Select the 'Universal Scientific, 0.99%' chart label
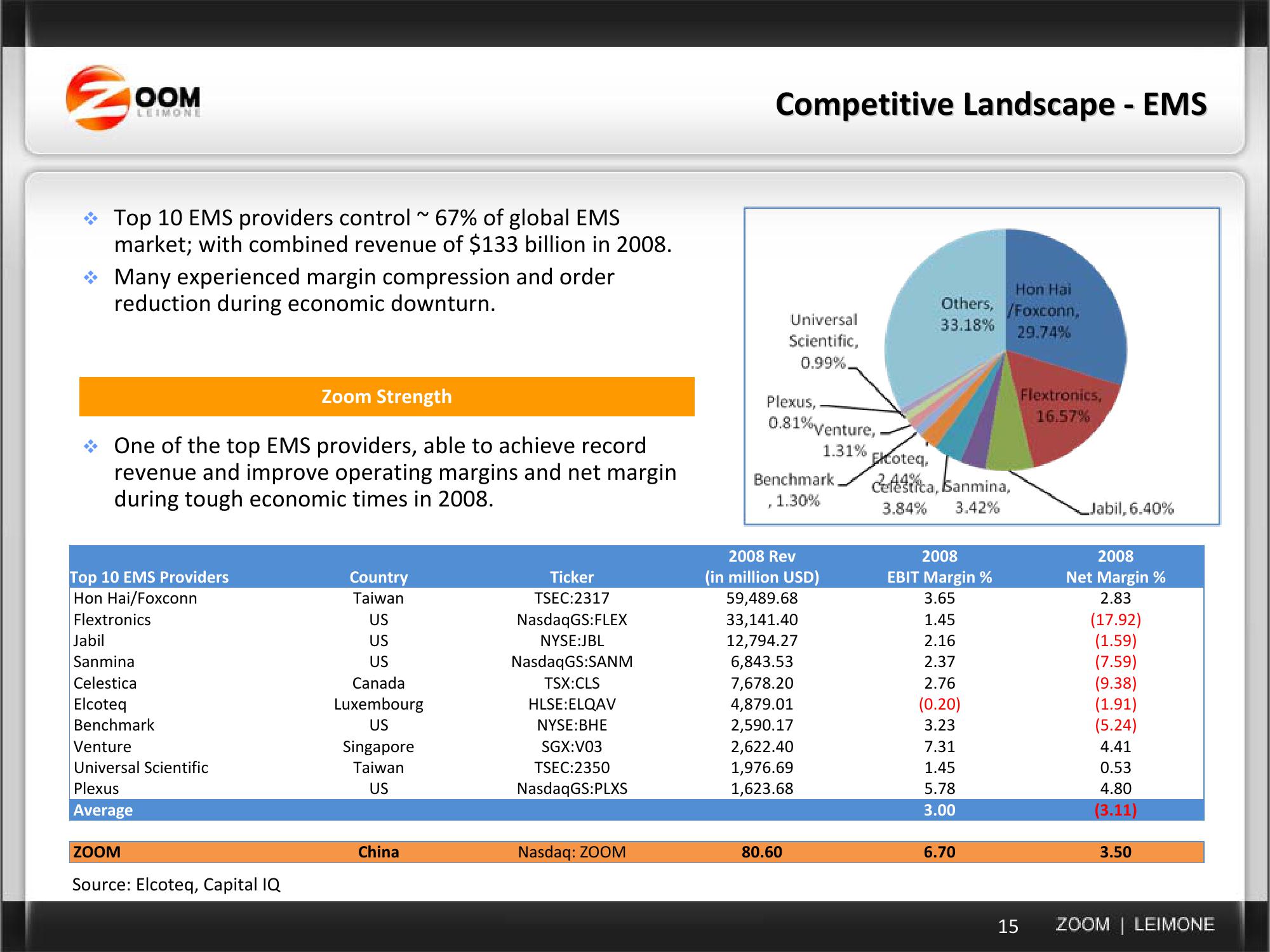Screen dimensions: 1270x952 click(x=823, y=341)
